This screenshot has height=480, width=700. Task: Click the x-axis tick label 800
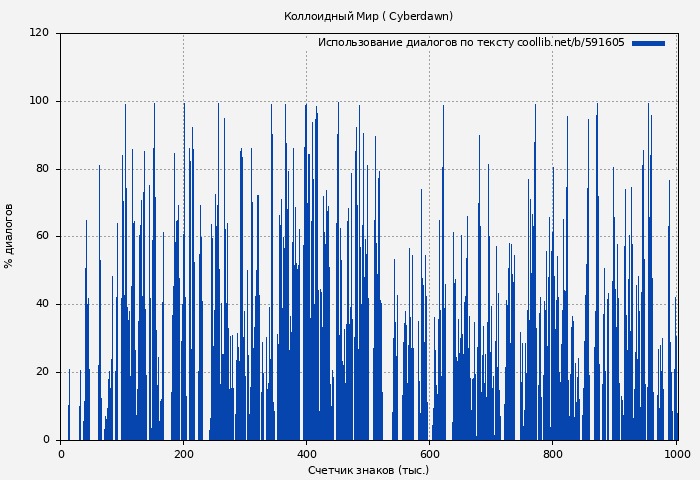(x=553, y=454)
